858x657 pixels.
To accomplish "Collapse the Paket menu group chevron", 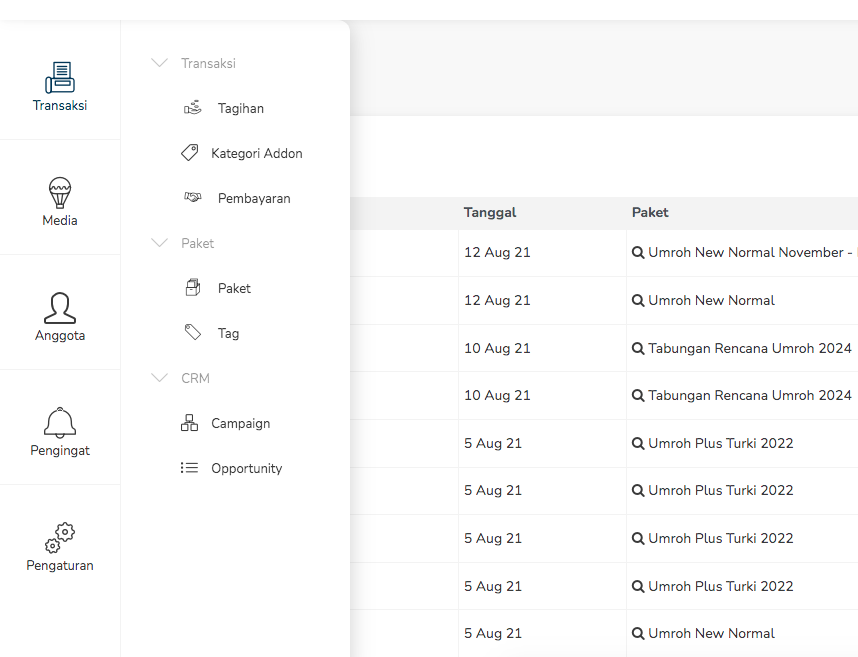I will point(159,243).
